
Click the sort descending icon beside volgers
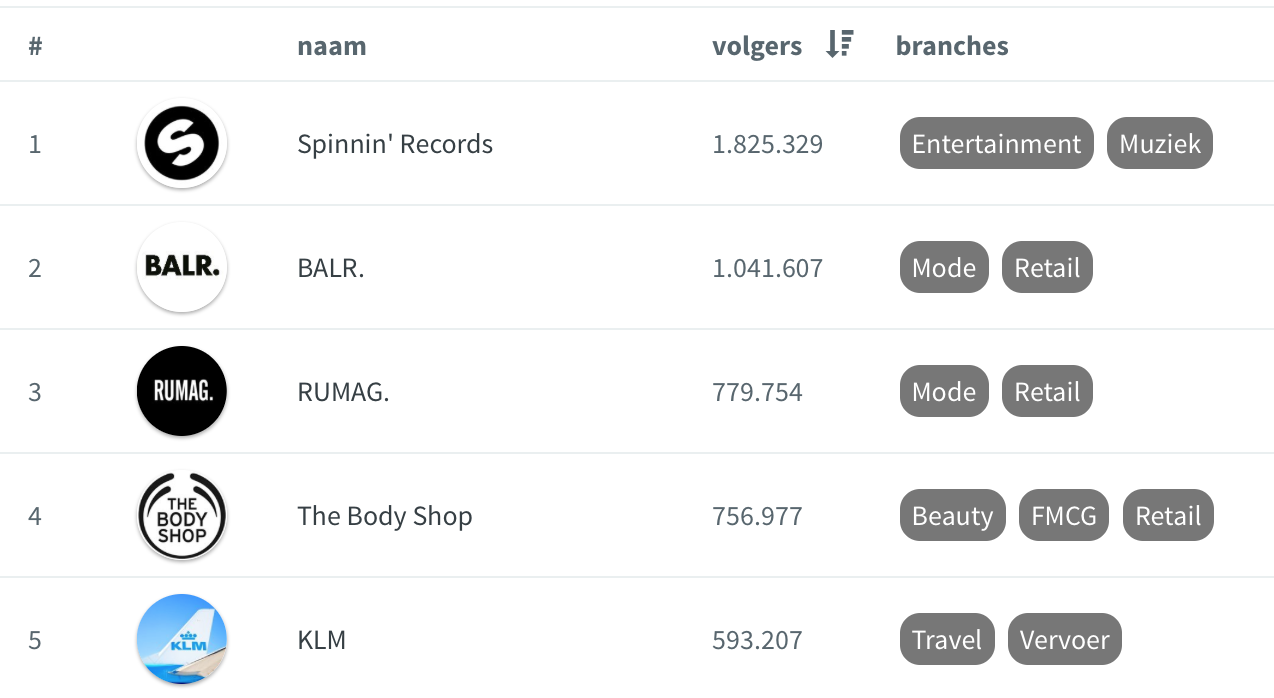839,45
